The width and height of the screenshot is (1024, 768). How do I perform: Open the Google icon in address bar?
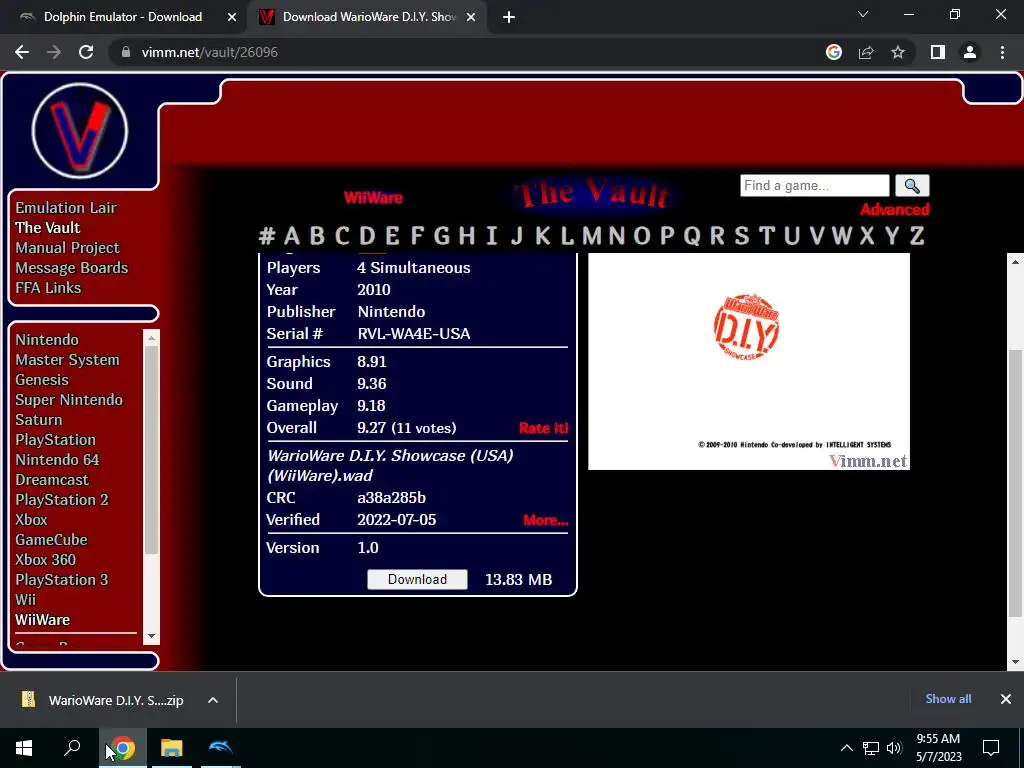(x=834, y=52)
